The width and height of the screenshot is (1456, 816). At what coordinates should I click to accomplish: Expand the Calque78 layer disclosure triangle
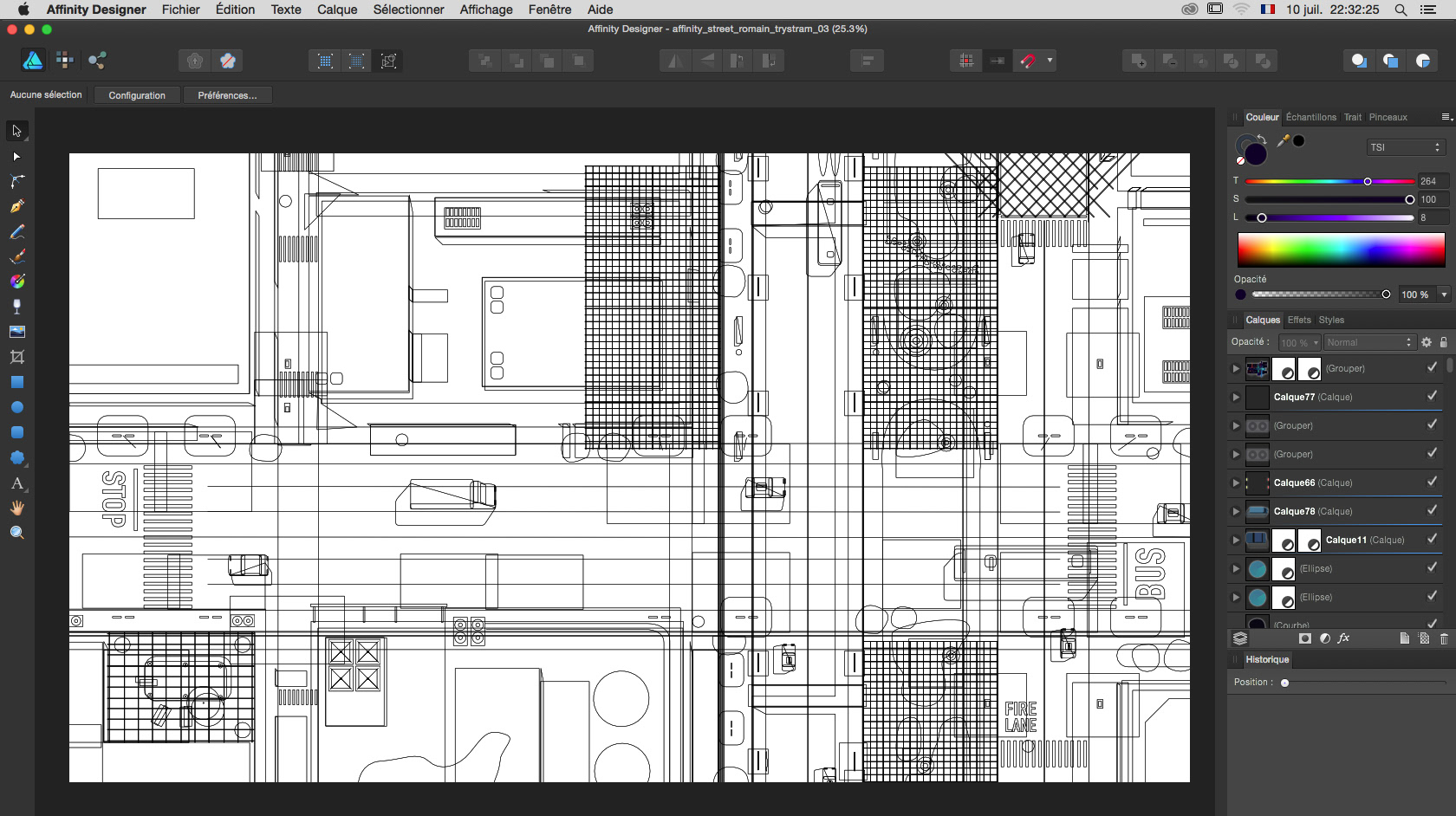1236,511
